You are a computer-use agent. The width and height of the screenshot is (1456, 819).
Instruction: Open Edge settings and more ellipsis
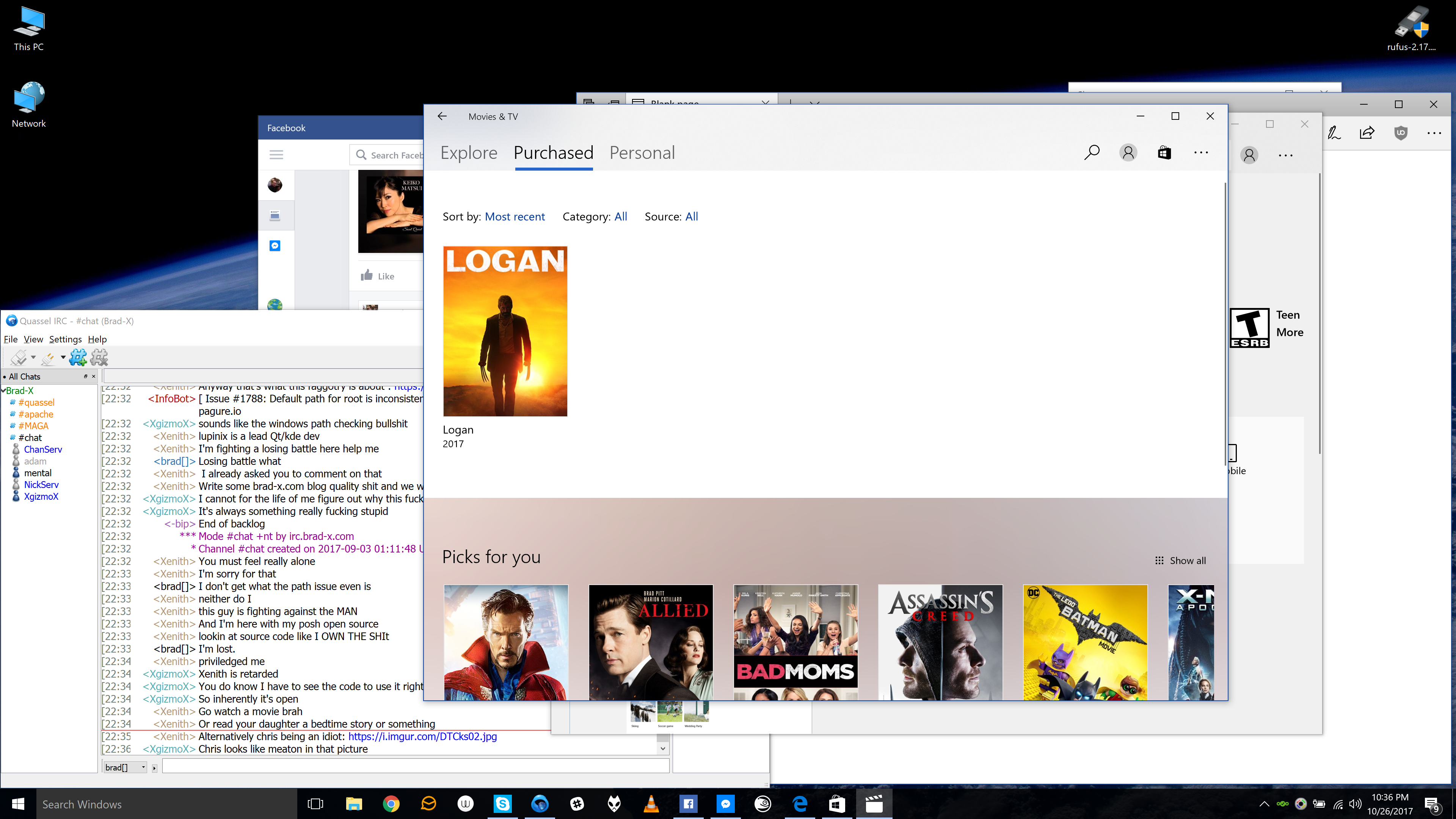click(x=1434, y=133)
